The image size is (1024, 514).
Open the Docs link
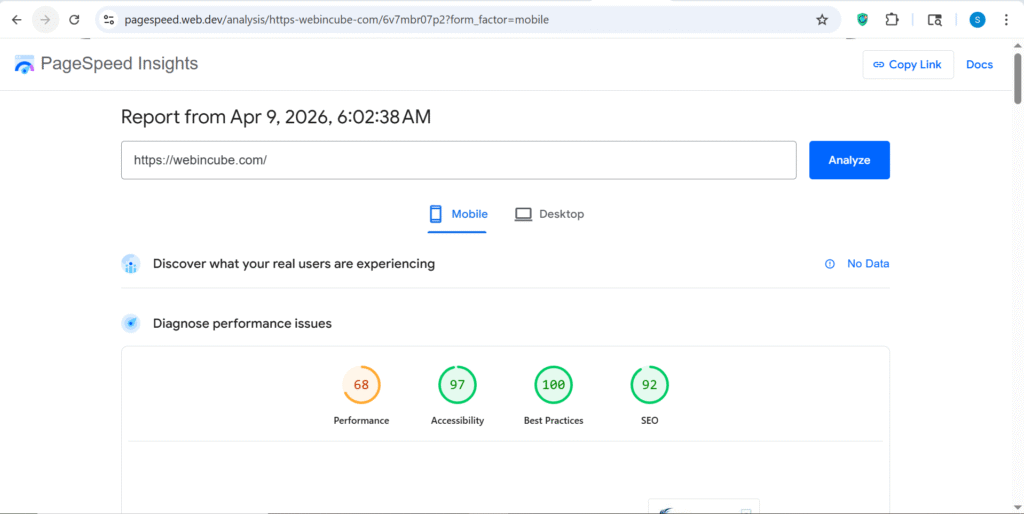[979, 65]
